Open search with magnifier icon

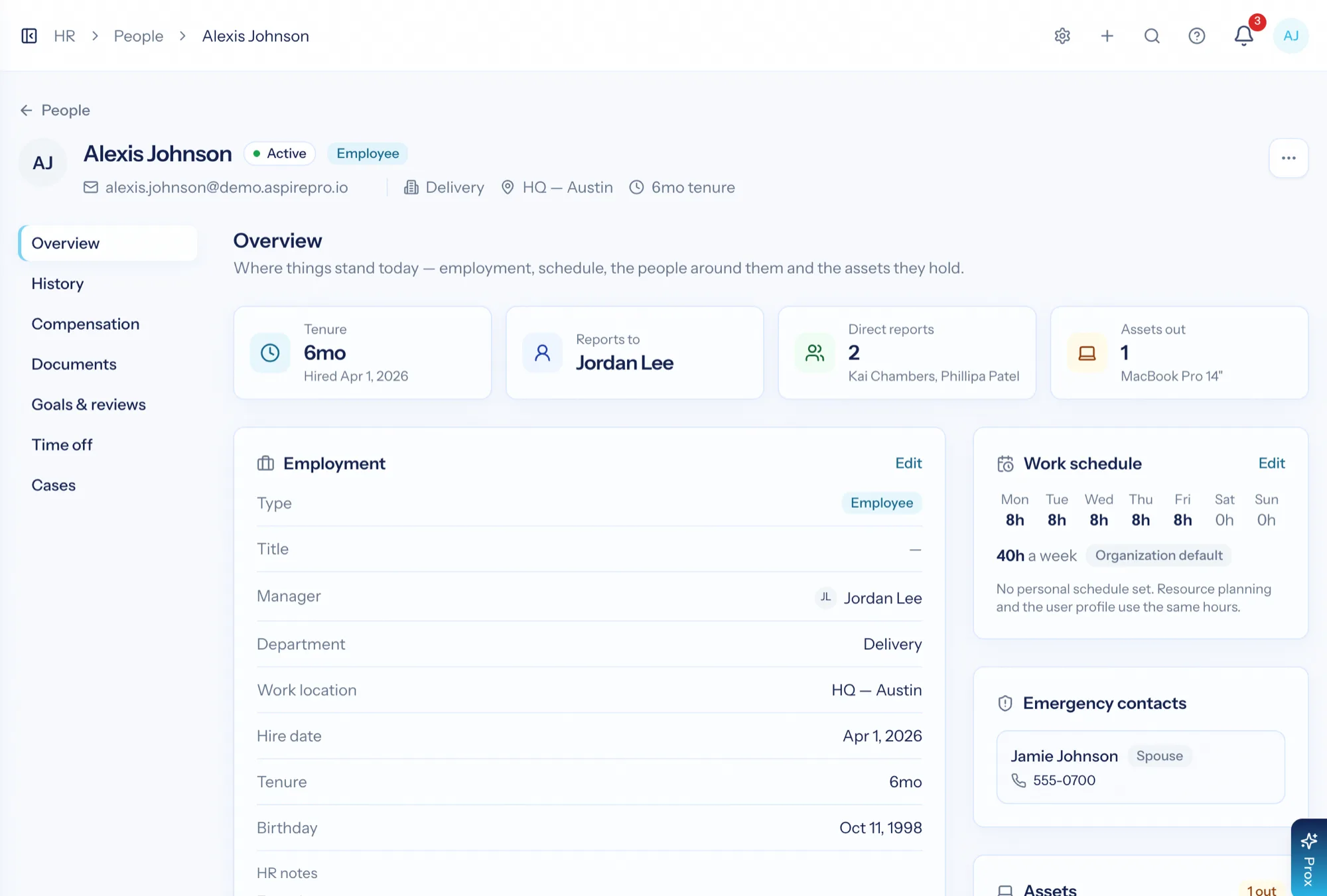(1152, 36)
